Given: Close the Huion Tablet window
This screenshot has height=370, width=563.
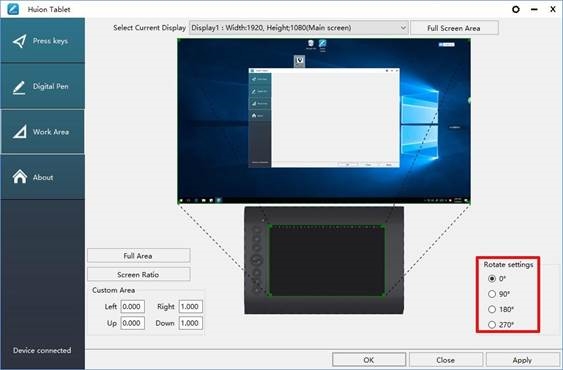Looking at the screenshot, I should tap(553, 9).
